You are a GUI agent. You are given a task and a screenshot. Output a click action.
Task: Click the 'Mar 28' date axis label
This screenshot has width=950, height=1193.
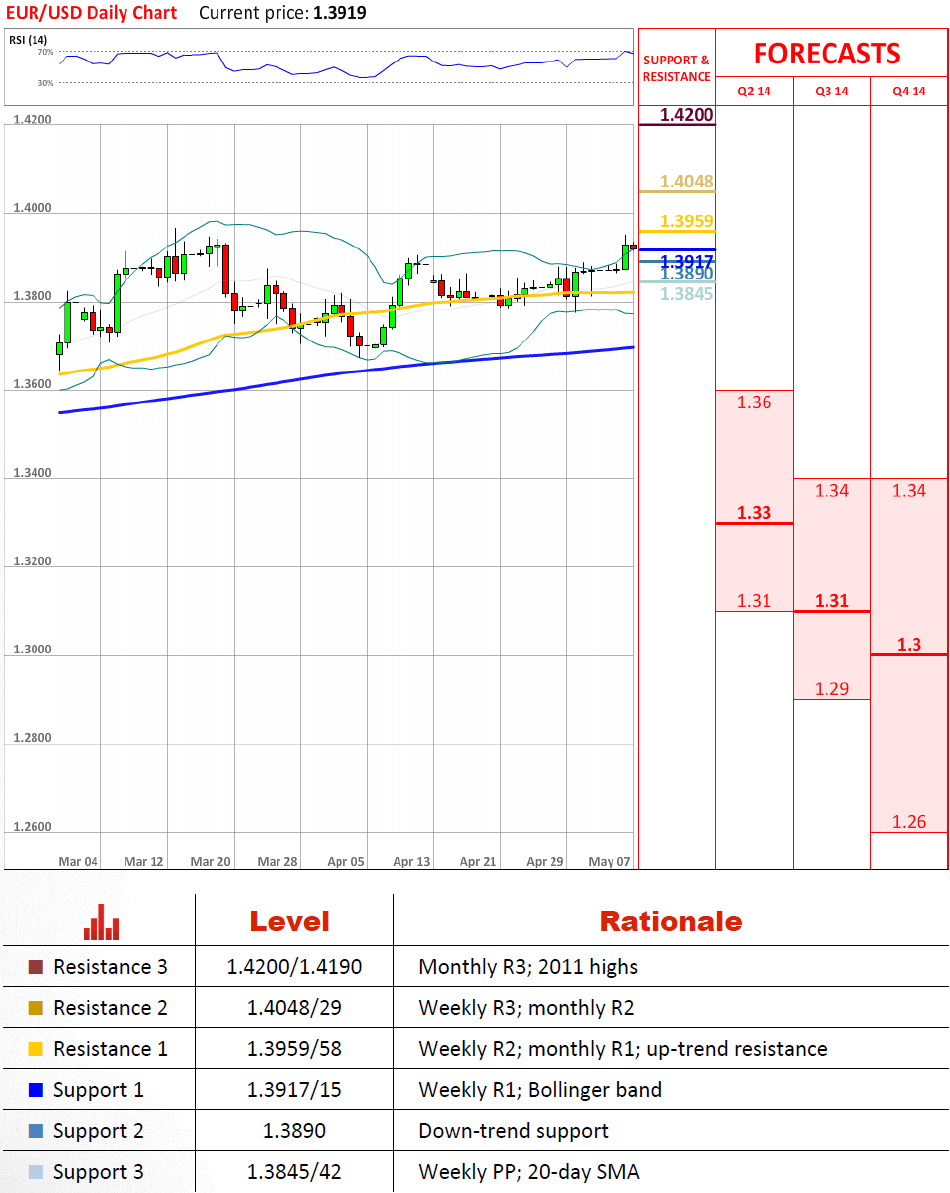[278, 861]
